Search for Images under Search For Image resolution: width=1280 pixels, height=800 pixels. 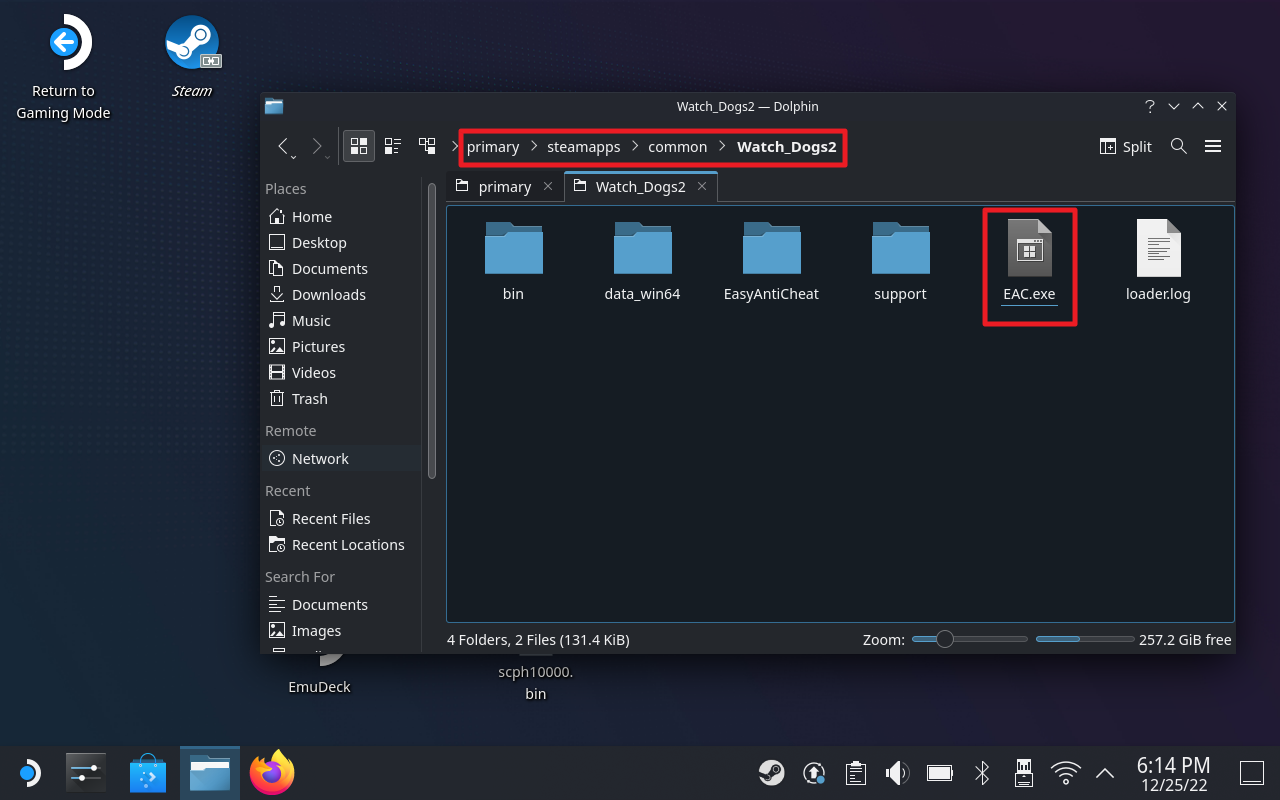(341, 631)
